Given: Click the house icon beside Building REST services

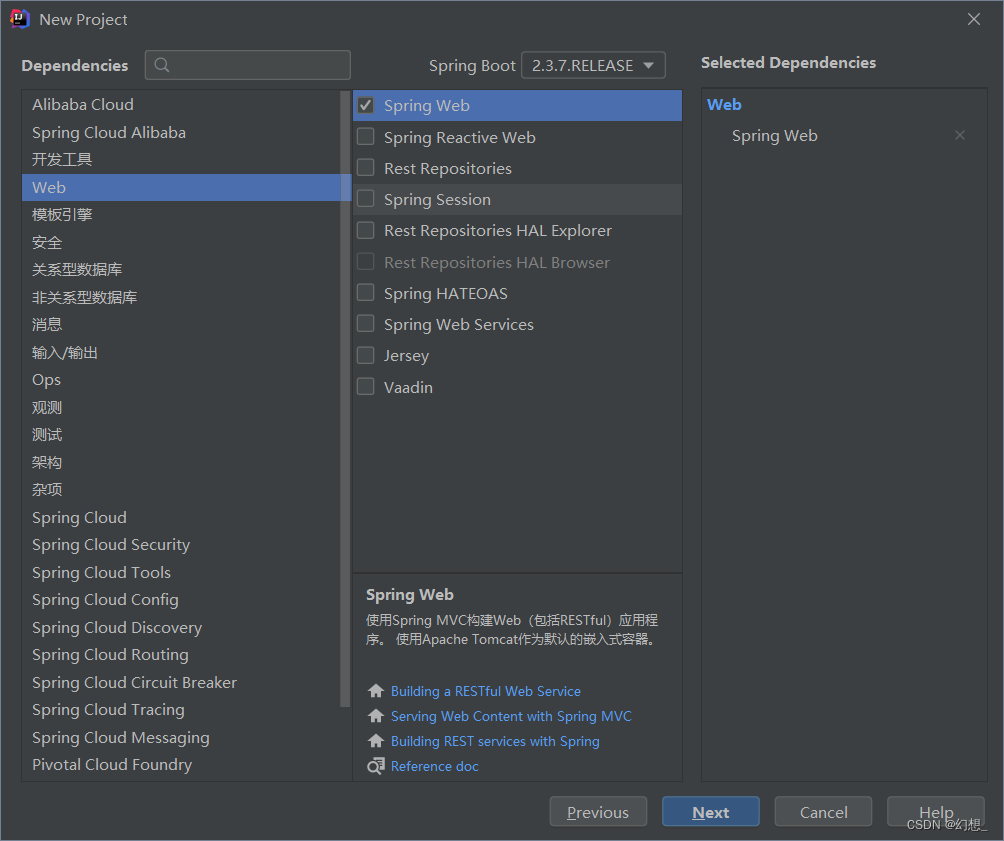Looking at the screenshot, I should pos(376,741).
